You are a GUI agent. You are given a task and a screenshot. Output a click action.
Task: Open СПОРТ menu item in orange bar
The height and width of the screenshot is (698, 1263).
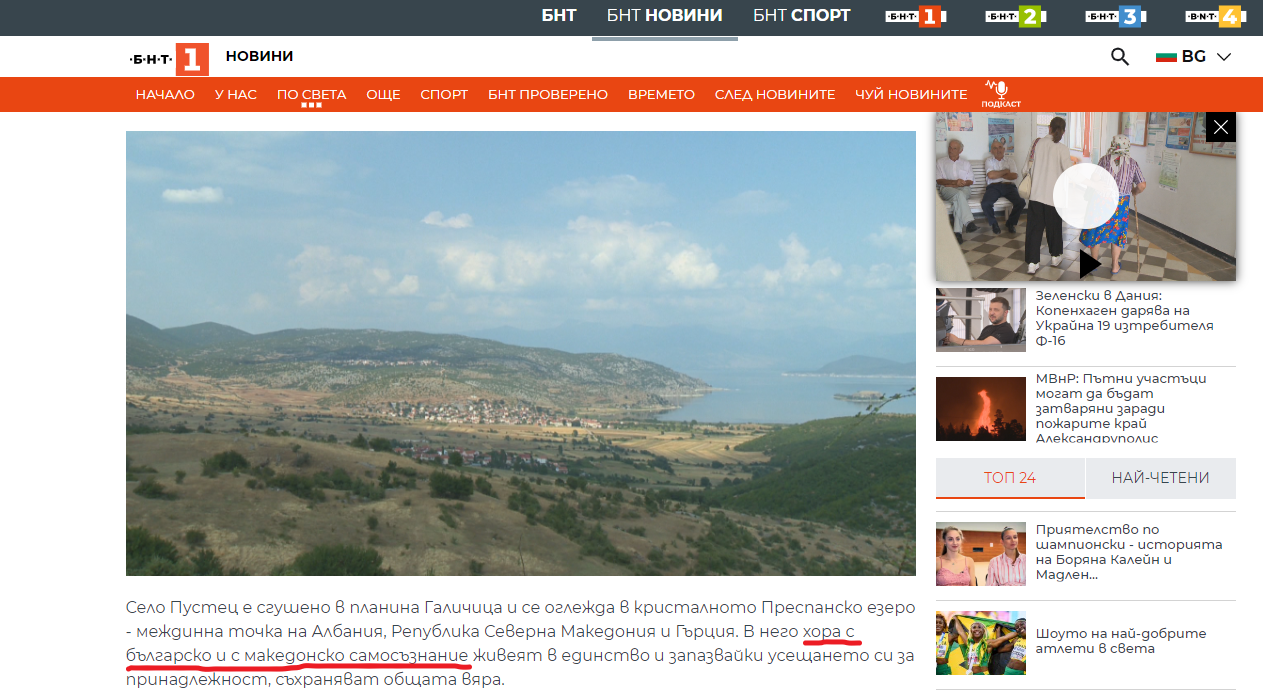point(444,94)
